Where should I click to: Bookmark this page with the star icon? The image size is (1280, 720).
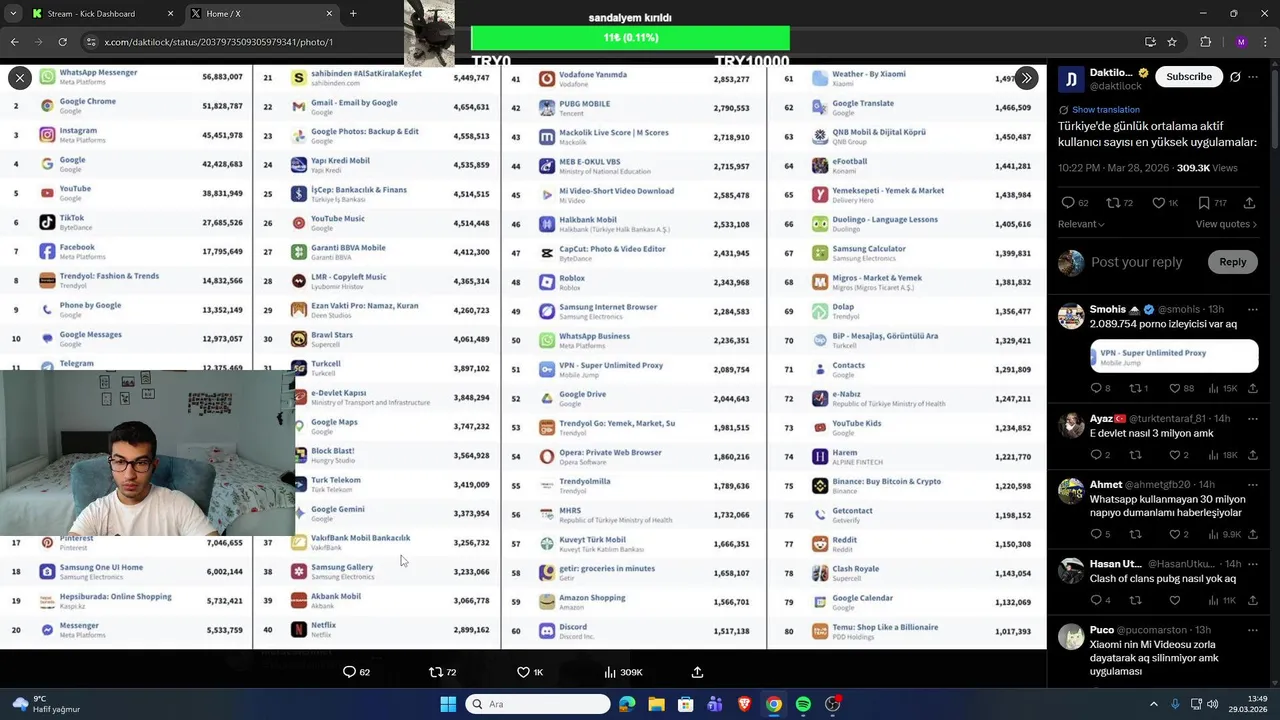coord(1172,42)
